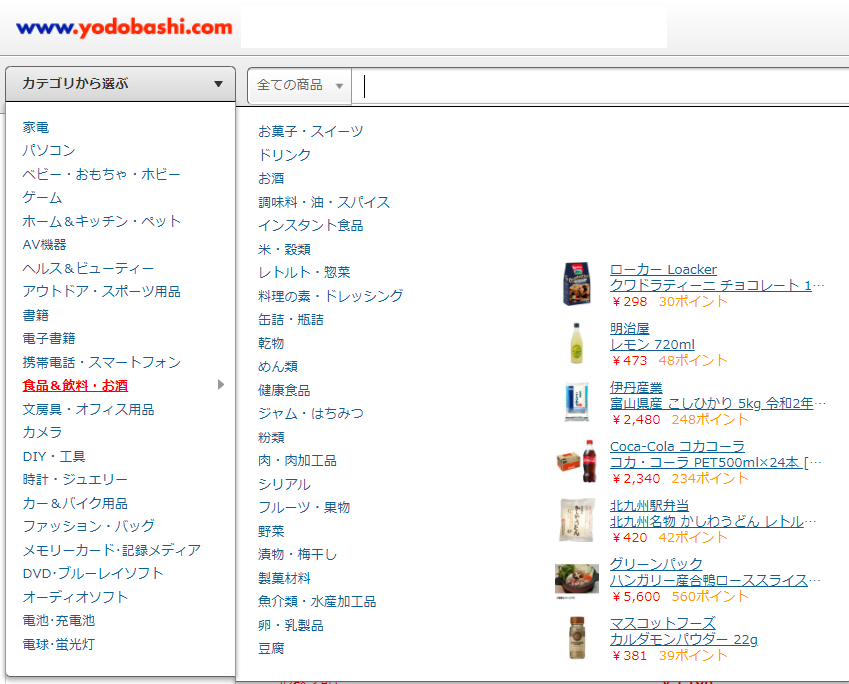This screenshot has height=684, width=849.
Task: Open the カテゴリから選ぶ dropdown
Action: 120,84
